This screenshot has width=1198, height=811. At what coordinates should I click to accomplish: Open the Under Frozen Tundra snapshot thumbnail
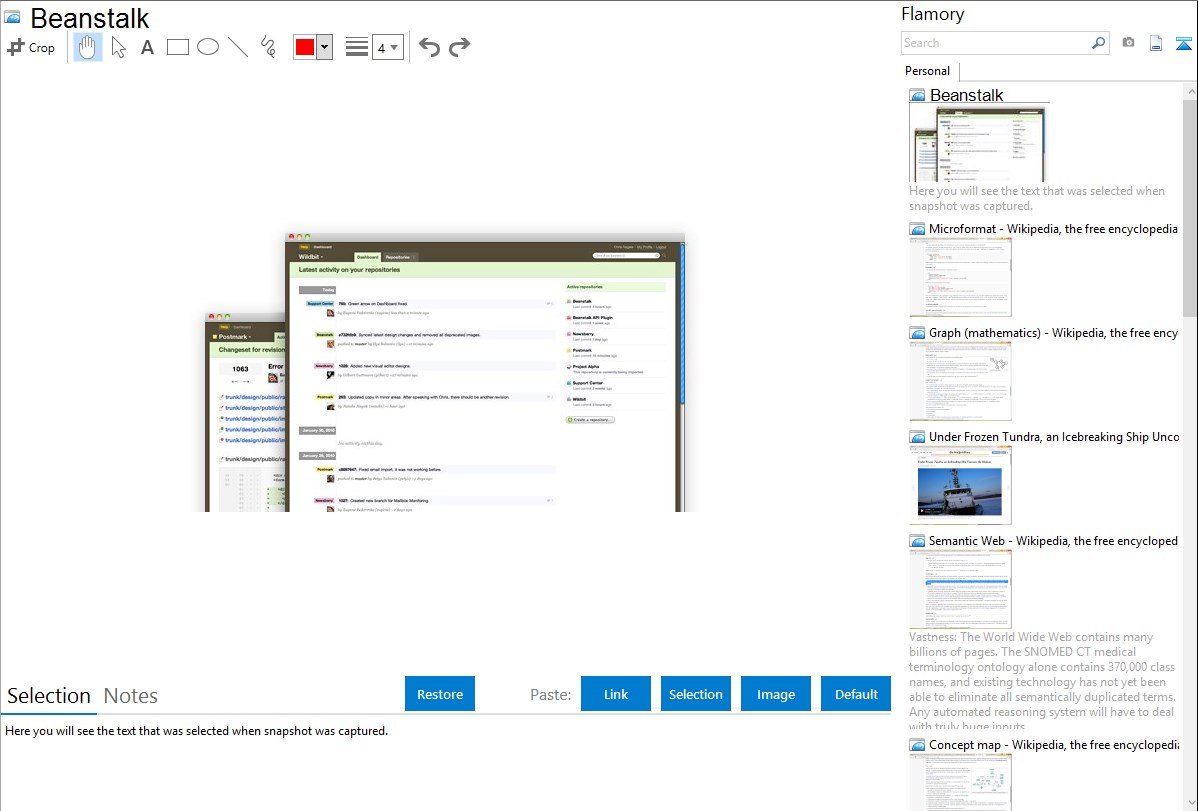point(960,485)
